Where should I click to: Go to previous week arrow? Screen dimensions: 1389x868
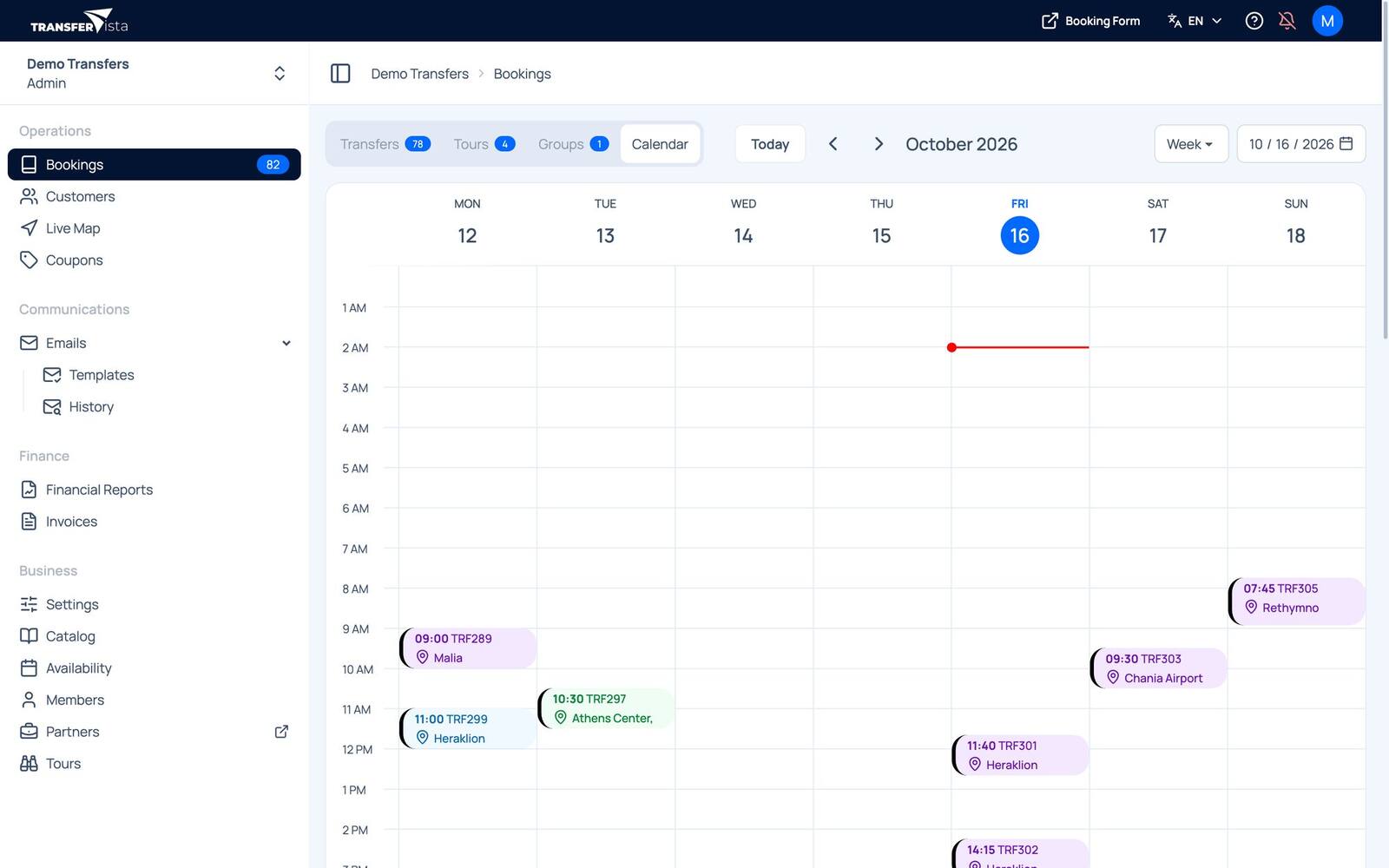click(833, 144)
